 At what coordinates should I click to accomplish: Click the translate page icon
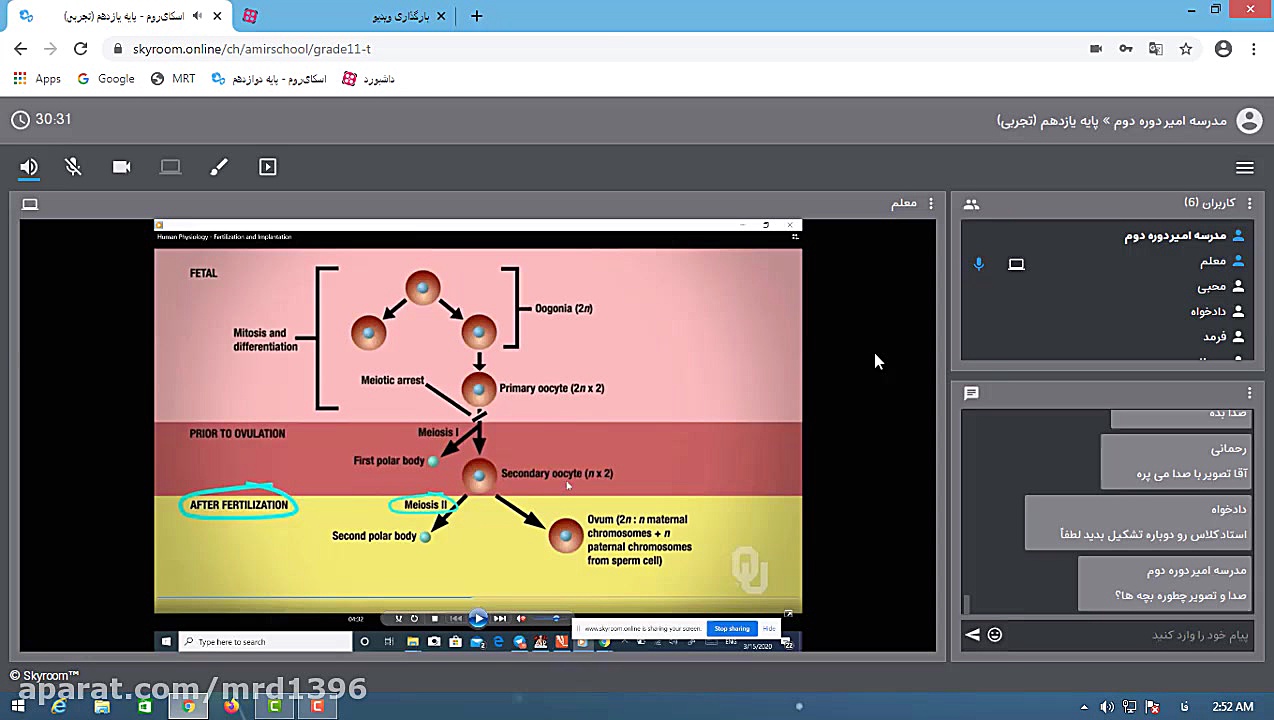tap(1156, 49)
